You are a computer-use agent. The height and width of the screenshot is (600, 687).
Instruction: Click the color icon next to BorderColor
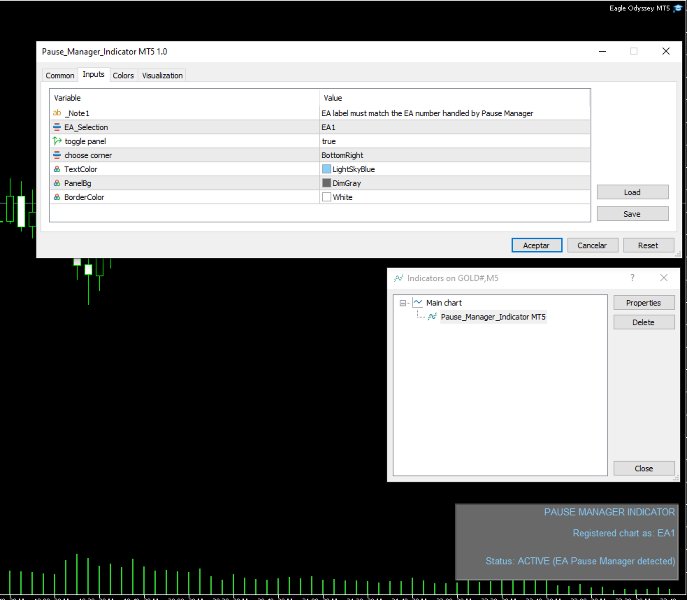click(57, 197)
